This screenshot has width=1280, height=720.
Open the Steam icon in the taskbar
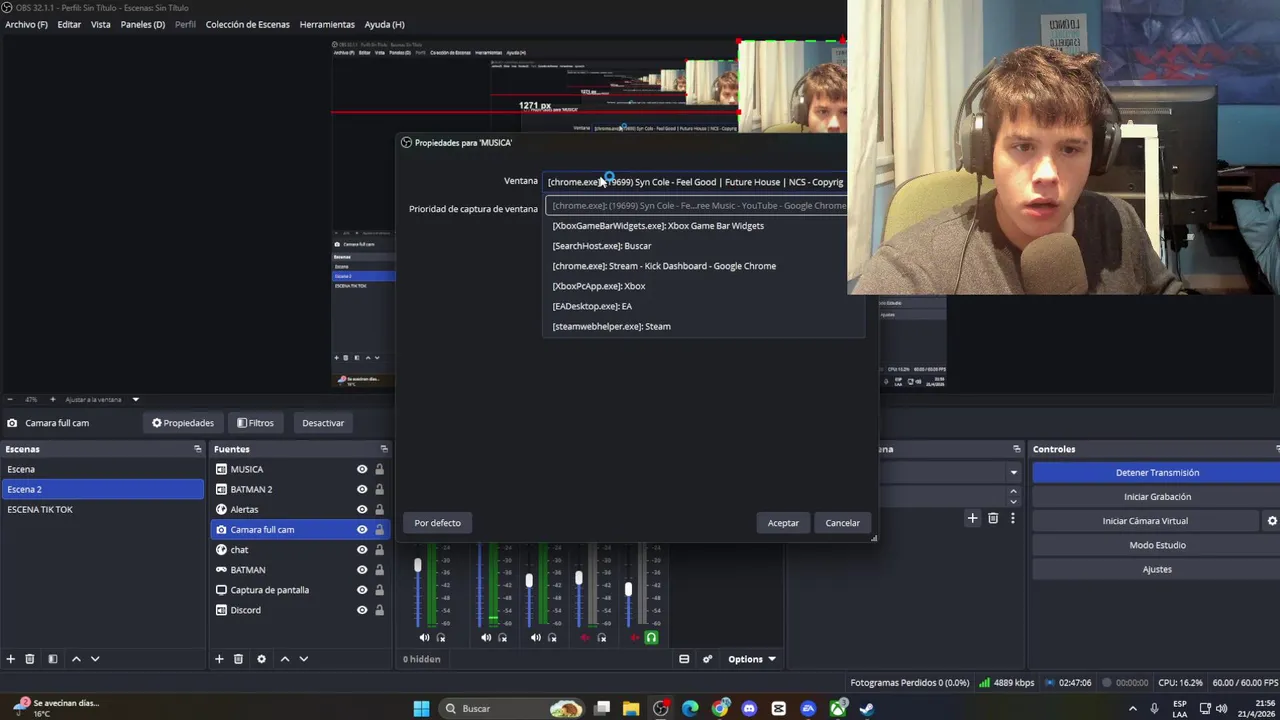[866, 709]
